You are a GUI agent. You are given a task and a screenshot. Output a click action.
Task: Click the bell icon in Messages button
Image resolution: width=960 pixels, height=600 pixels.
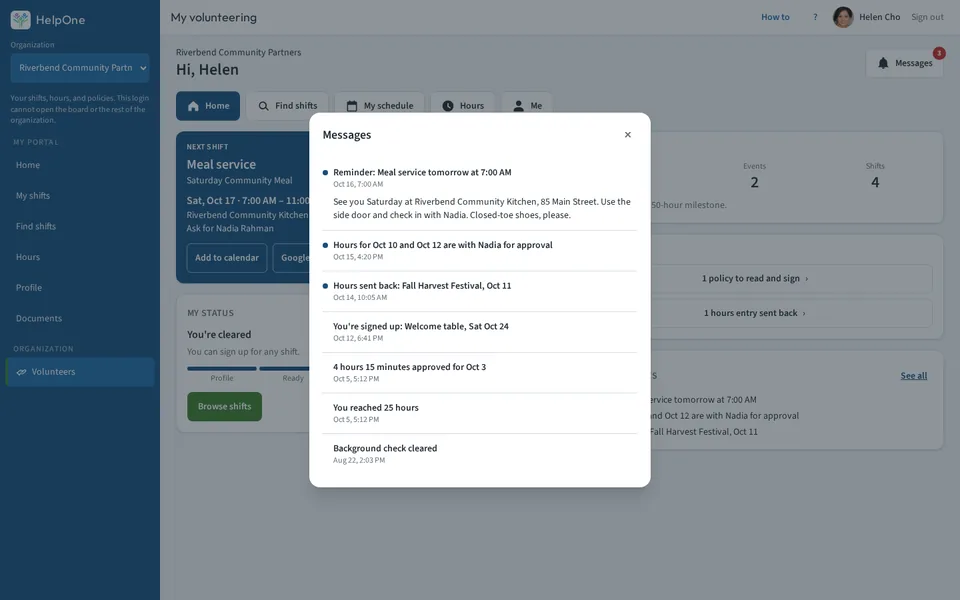[883, 63]
